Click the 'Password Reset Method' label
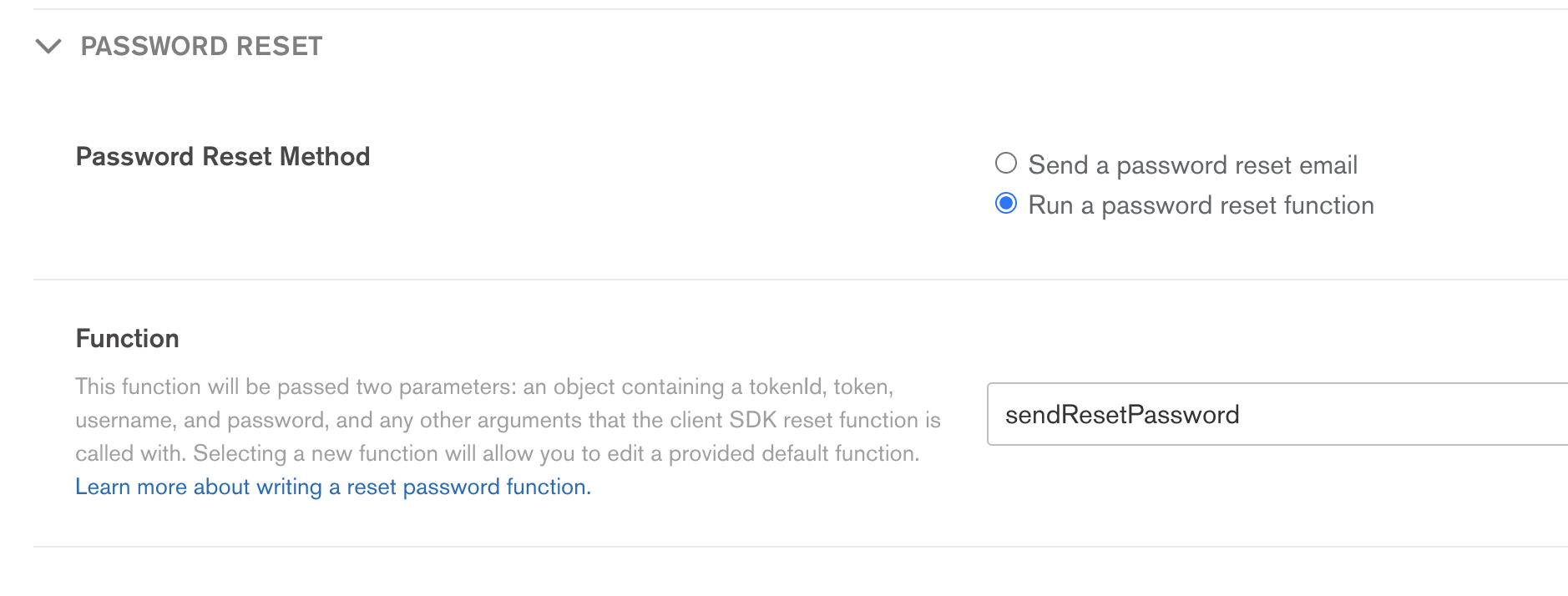 (222, 157)
